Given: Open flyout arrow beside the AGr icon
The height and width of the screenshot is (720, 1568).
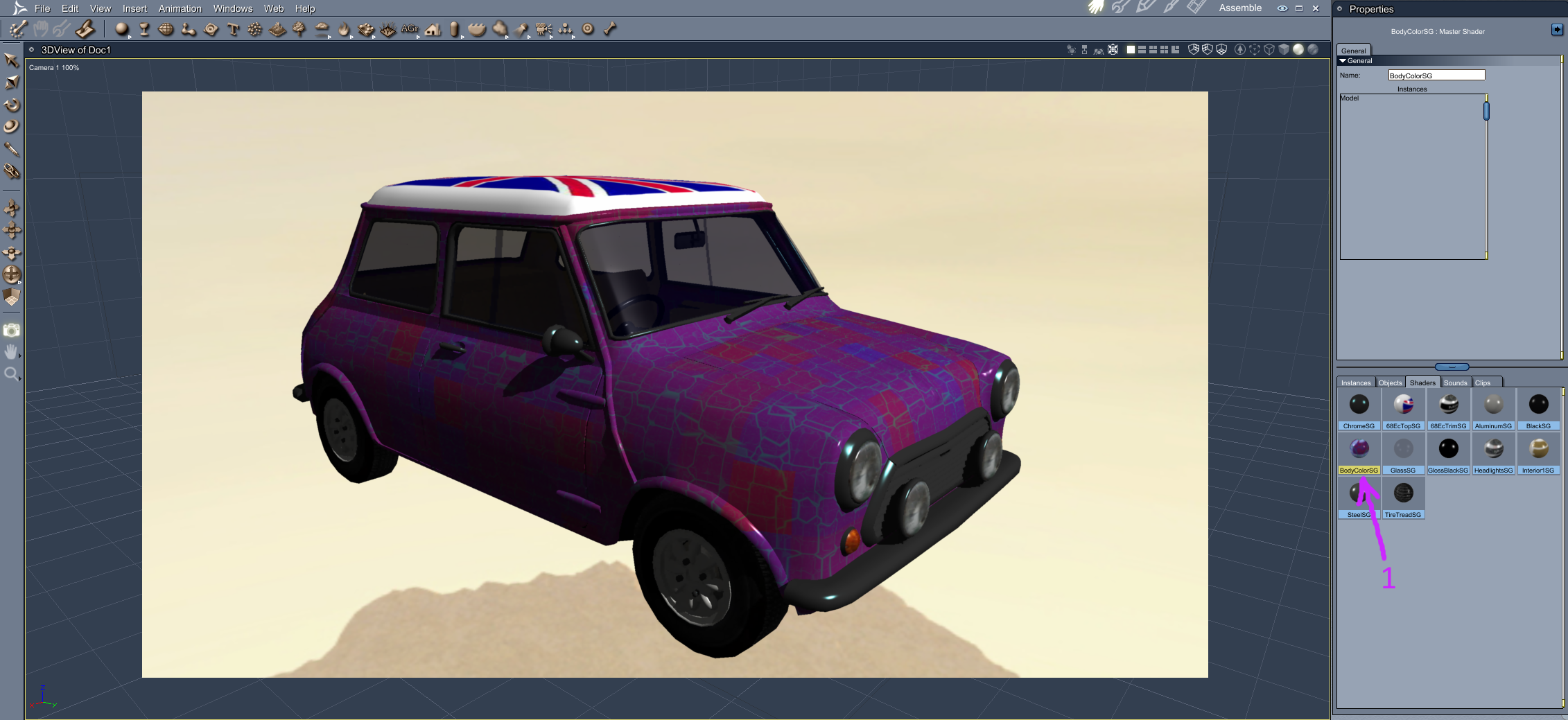Looking at the screenshot, I should click(x=418, y=37).
